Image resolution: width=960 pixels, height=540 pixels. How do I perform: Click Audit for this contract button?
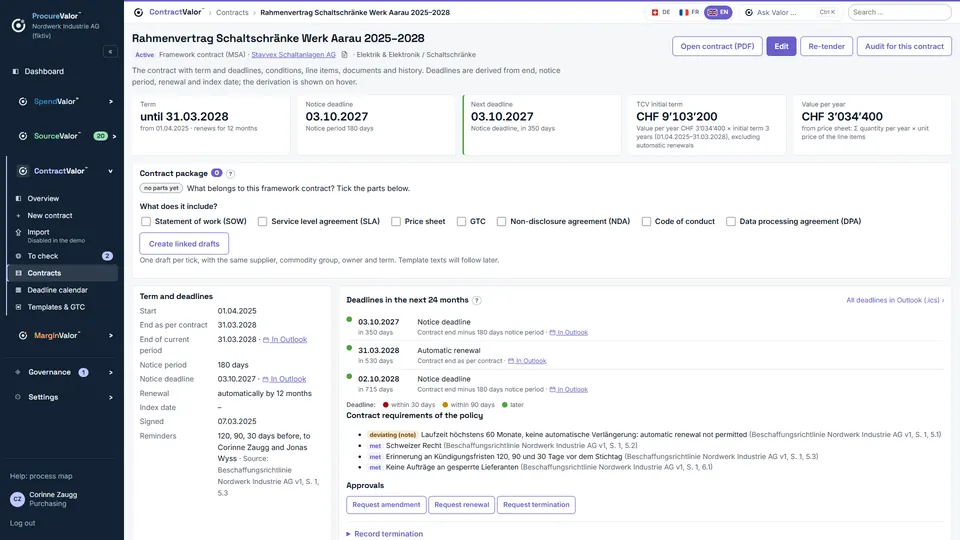pyautogui.click(x=904, y=47)
